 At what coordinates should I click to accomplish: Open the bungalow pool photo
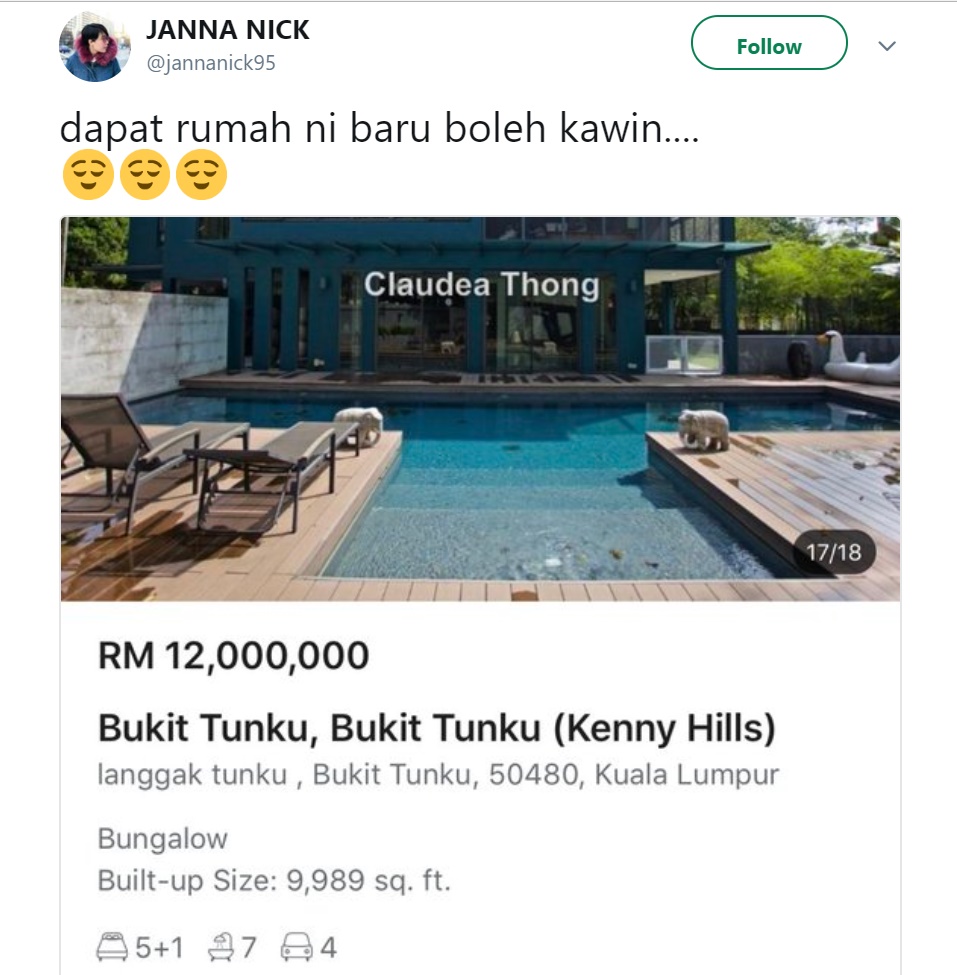[480, 409]
